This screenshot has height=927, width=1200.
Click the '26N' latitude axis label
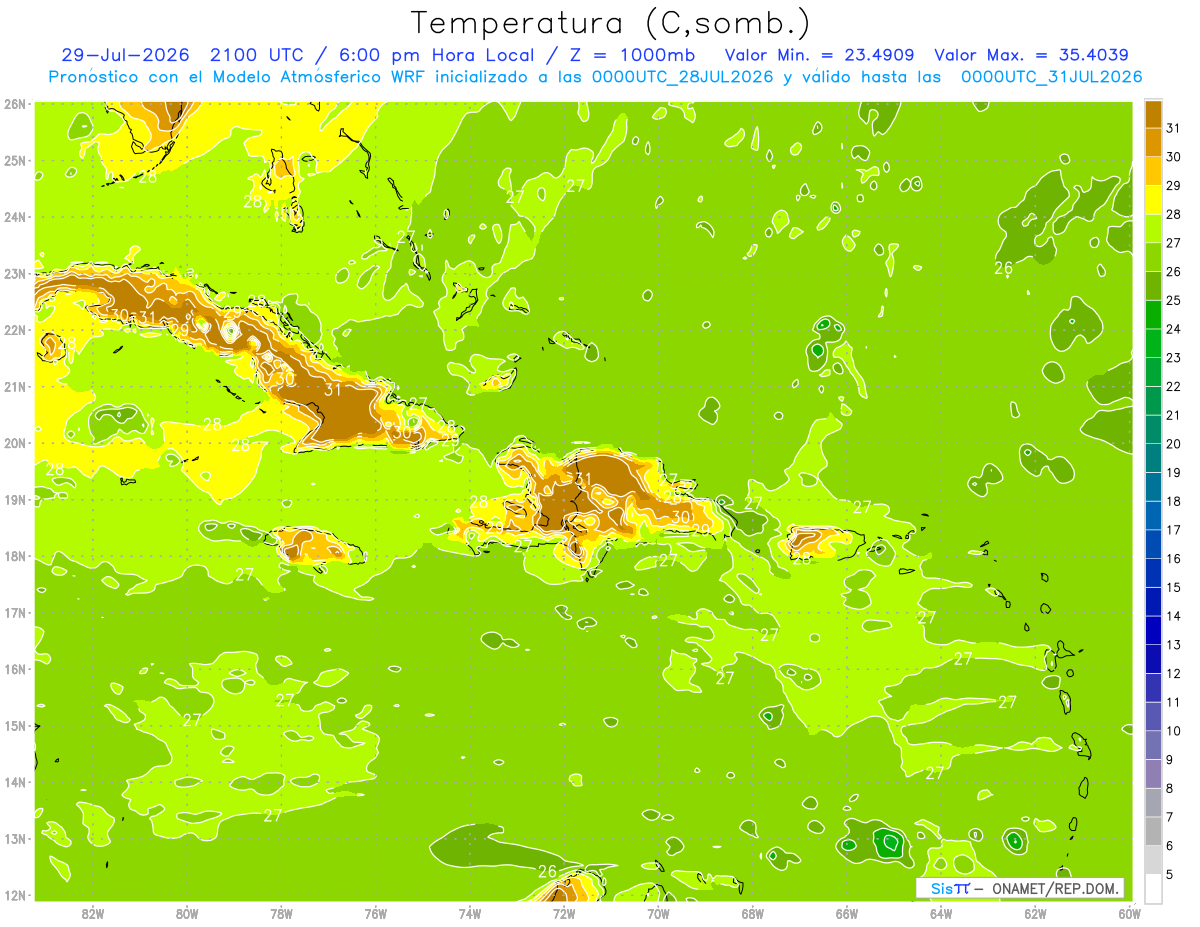(x=14, y=104)
